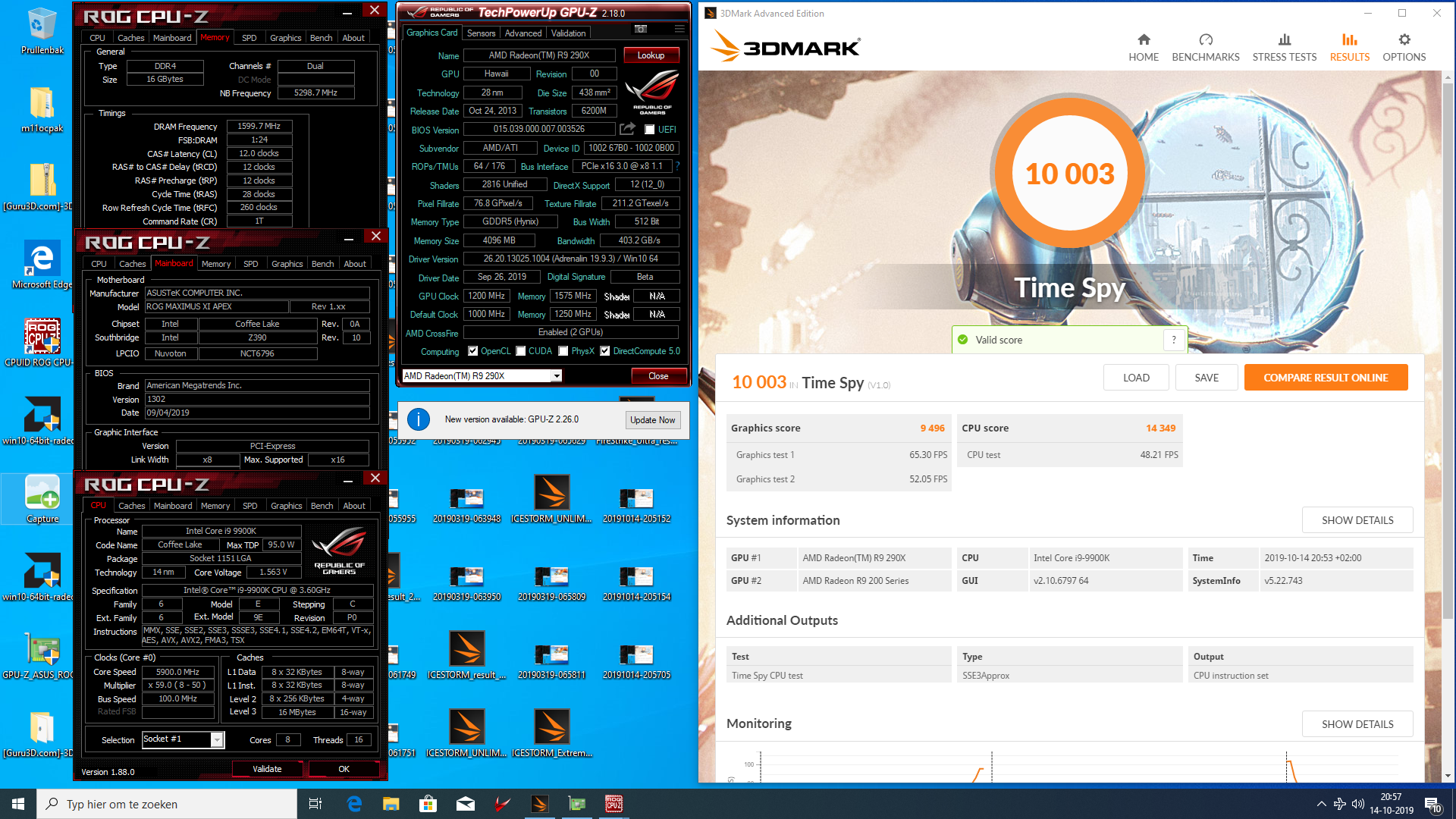Click 3DMark vertical scrollbar down arrow
1456x819 pixels.
(x=1448, y=776)
